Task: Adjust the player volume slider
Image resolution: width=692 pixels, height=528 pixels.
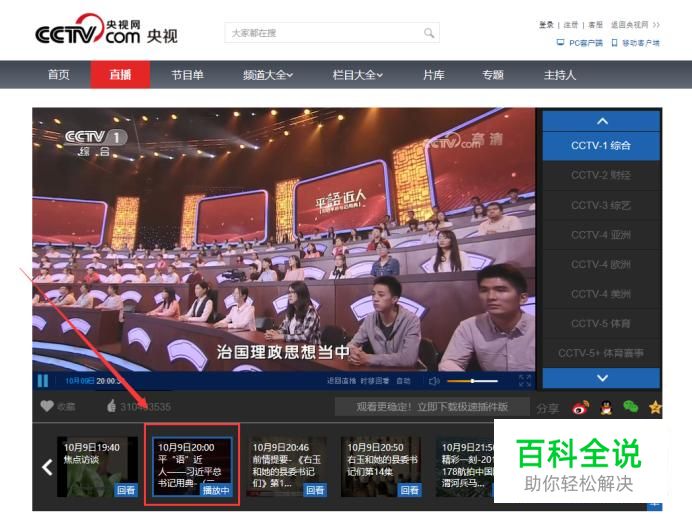Action: click(473, 381)
